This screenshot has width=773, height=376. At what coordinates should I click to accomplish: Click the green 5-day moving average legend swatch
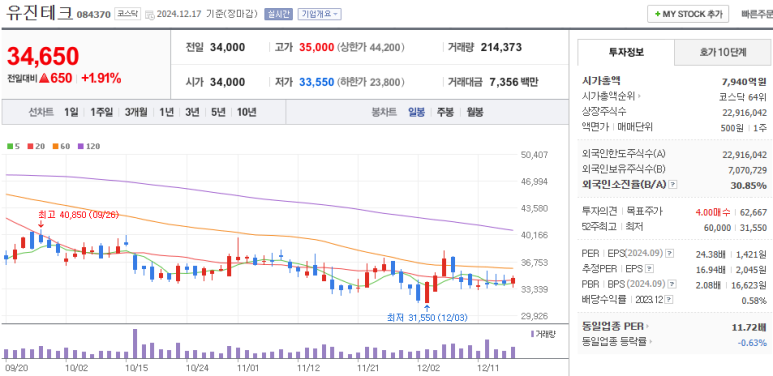[x=10, y=146]
